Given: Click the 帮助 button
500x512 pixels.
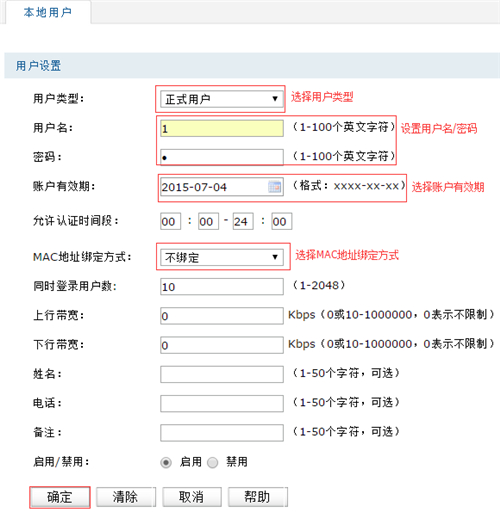Looking at the screenshot, I should point(257,497).
